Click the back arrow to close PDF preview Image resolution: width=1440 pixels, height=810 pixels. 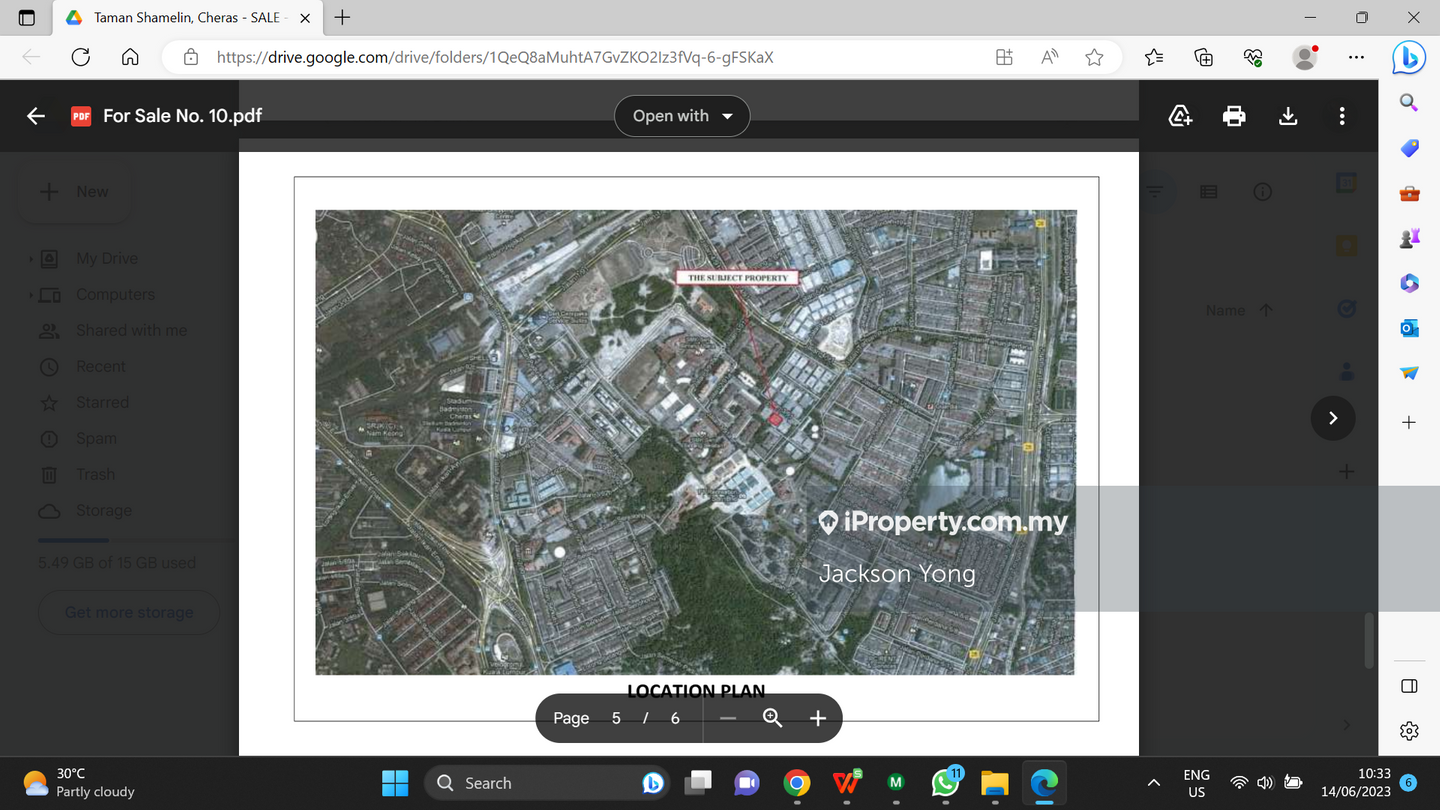tap(36, 116)
